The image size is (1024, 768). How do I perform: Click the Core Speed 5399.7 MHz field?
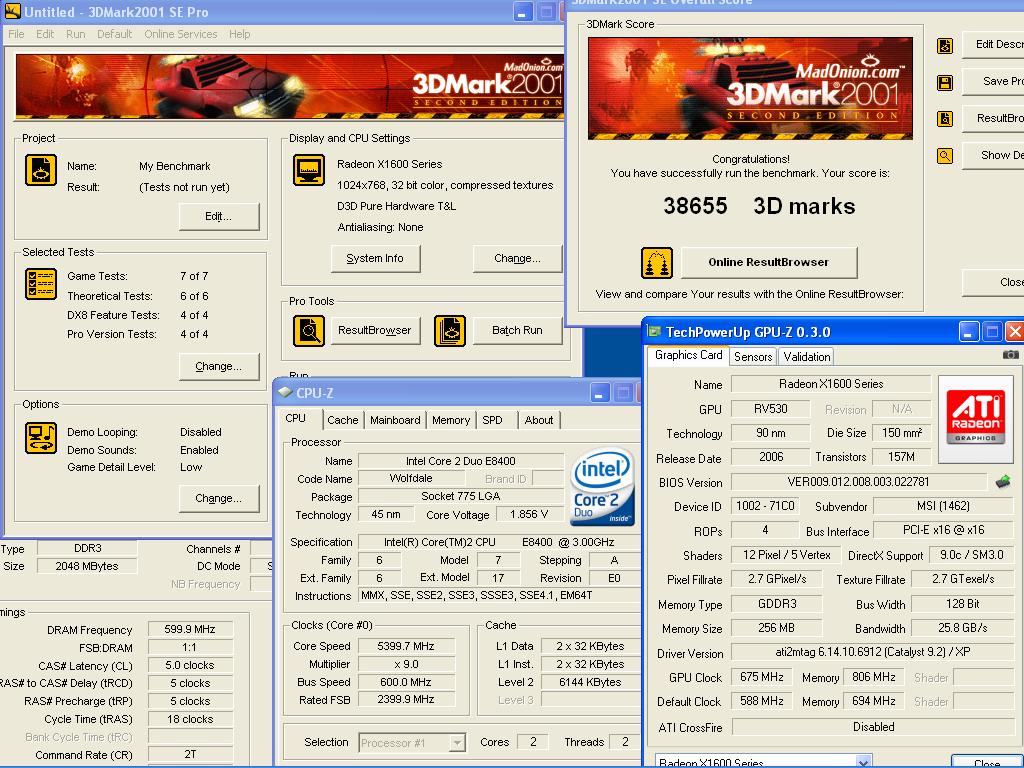click(406, 646)
